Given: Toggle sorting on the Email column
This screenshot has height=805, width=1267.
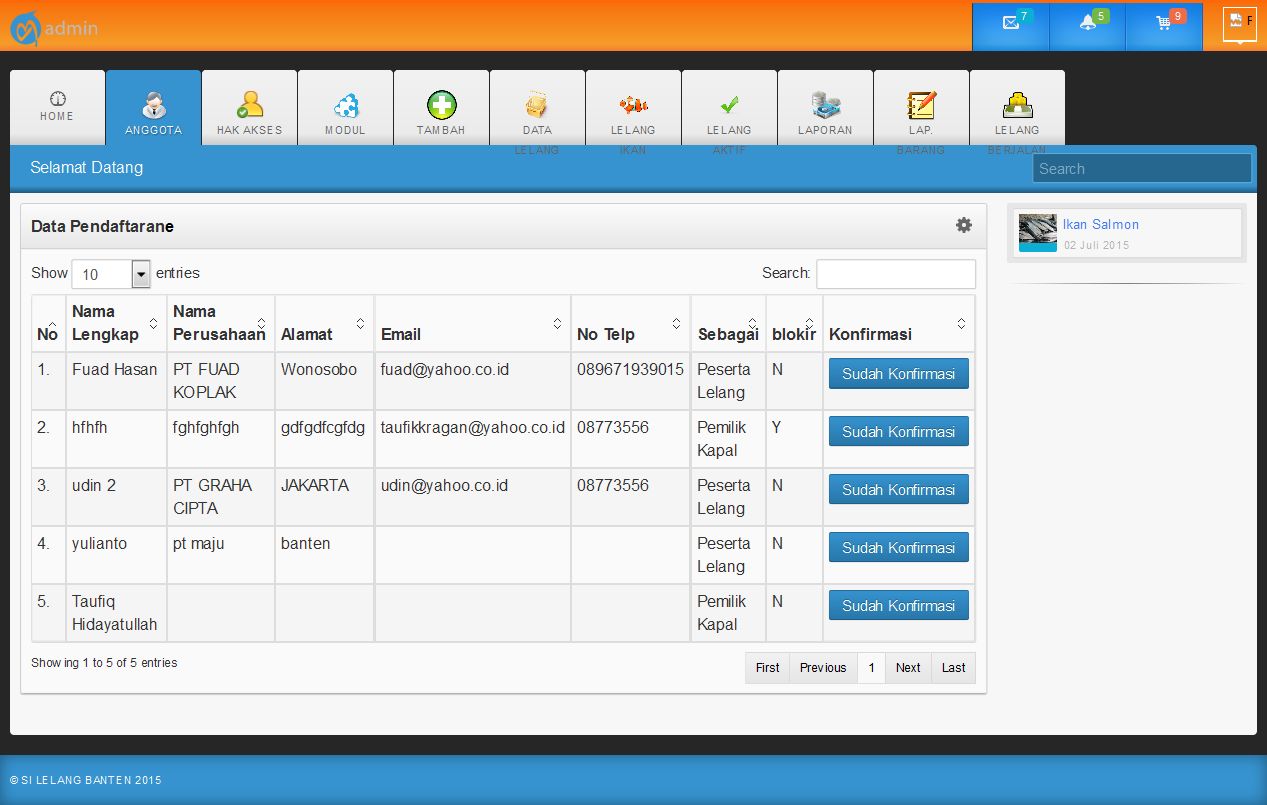Looking at the screenshot, I should (x=558, y=323).
